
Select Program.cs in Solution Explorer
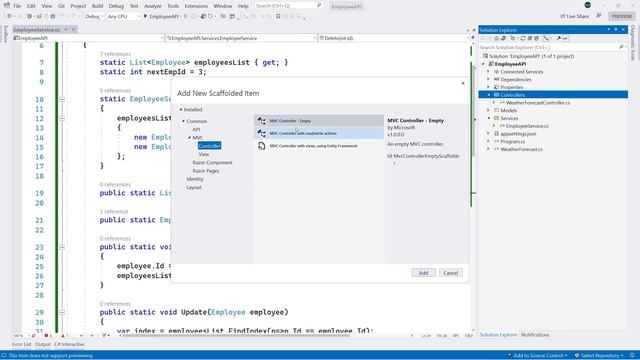click(512, 142)
